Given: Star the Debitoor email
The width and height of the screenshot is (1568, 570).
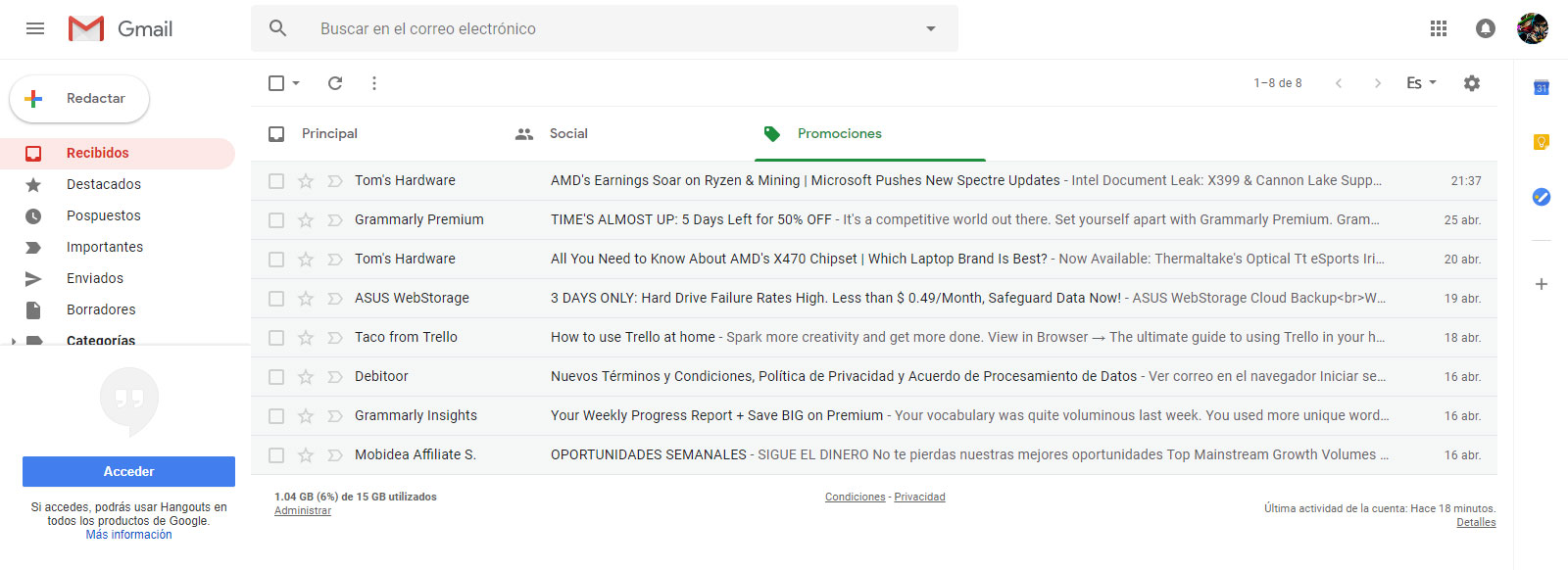Looking at the screenshot, I should pyautogui.click(x=306, y=377).
